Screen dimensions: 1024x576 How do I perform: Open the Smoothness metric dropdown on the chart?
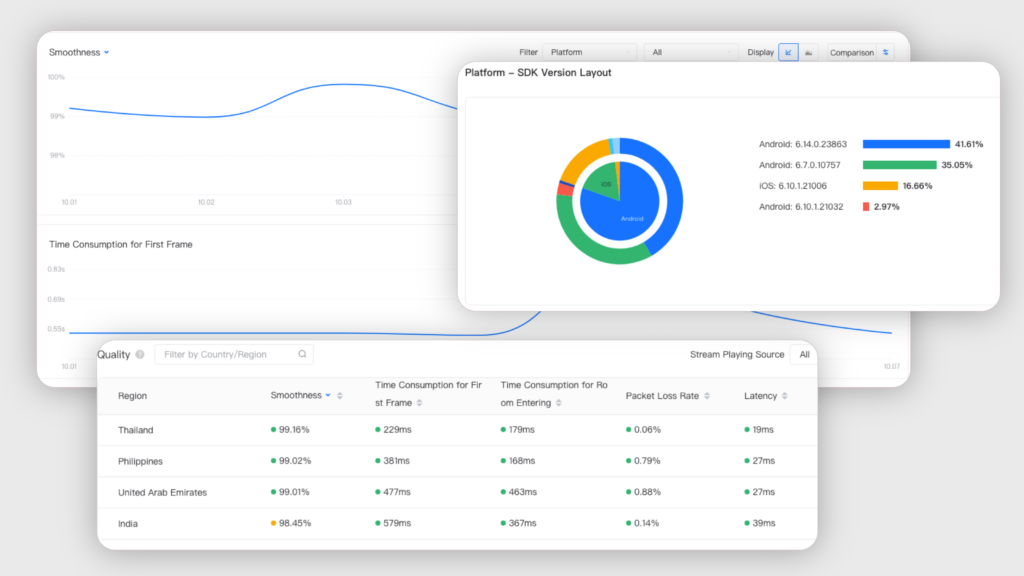(x=79, y=52)
